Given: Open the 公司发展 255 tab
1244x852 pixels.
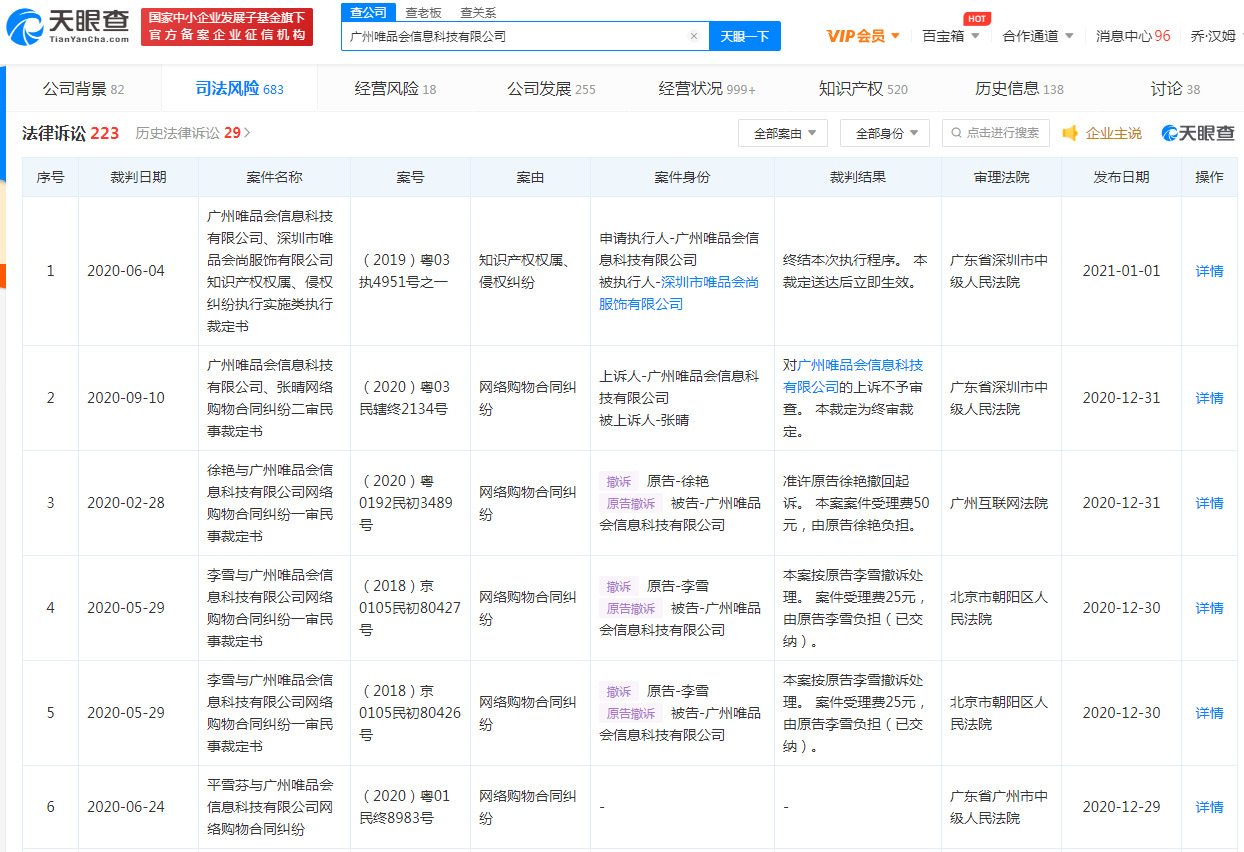Looking at the screenshot, I should [x=551, y=89].
